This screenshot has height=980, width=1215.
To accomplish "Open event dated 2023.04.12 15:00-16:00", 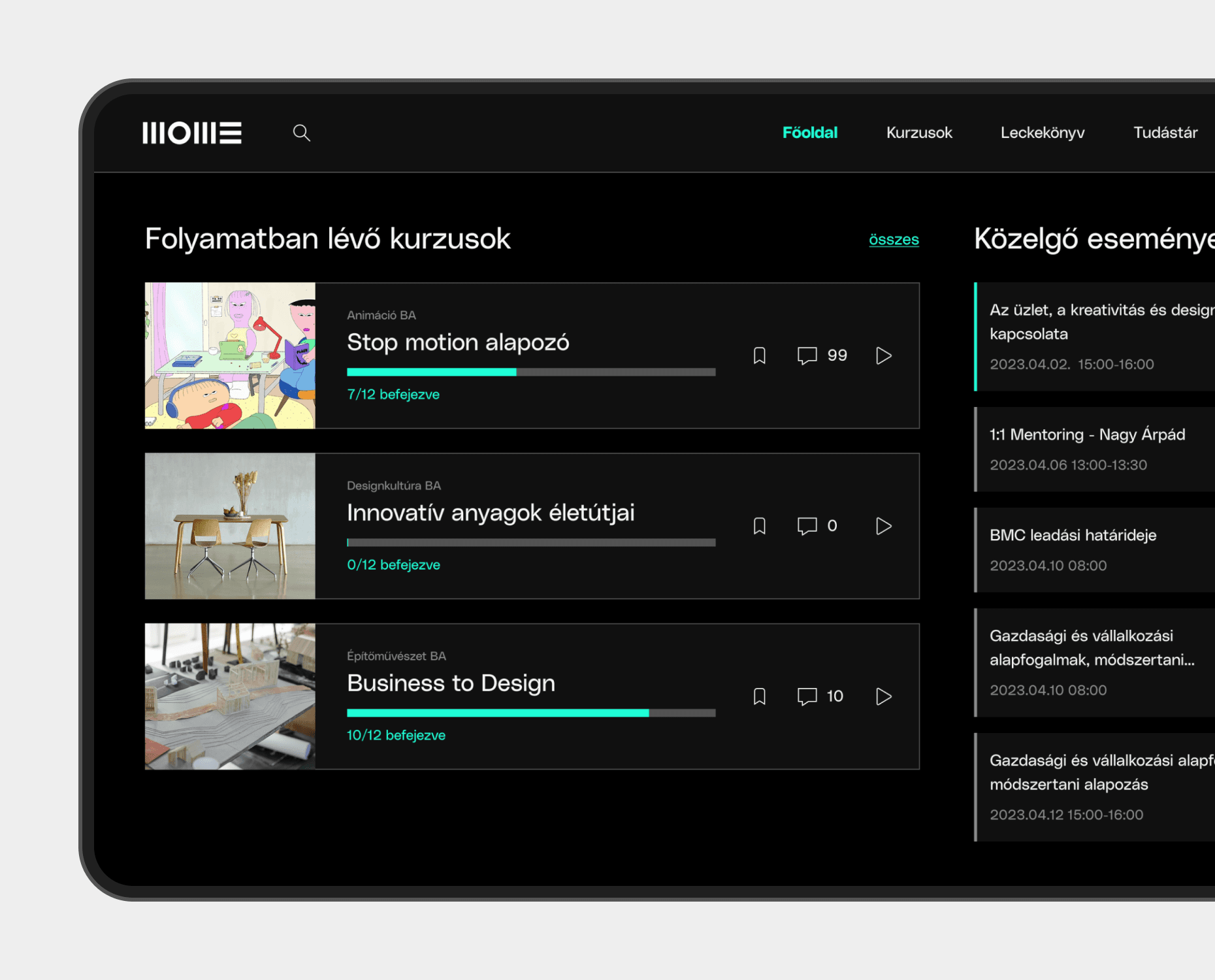I will tap(1095, 787).
